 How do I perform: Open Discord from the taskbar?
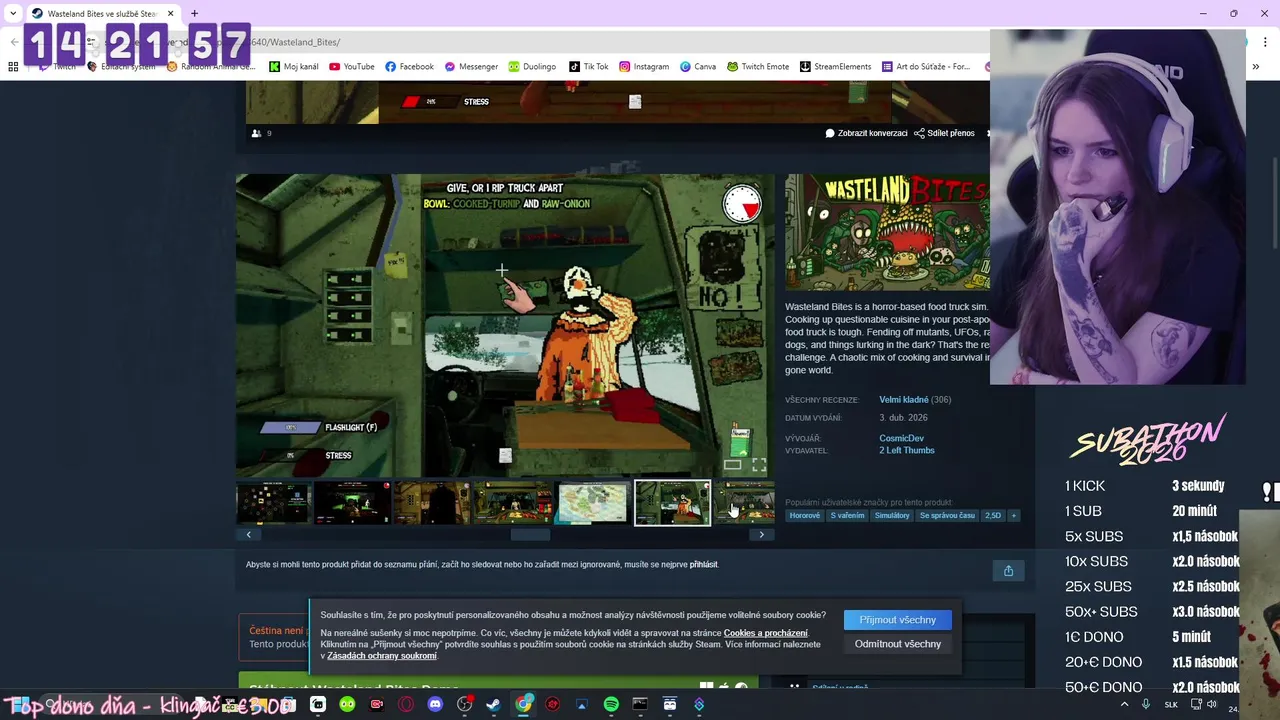(435, 705)
